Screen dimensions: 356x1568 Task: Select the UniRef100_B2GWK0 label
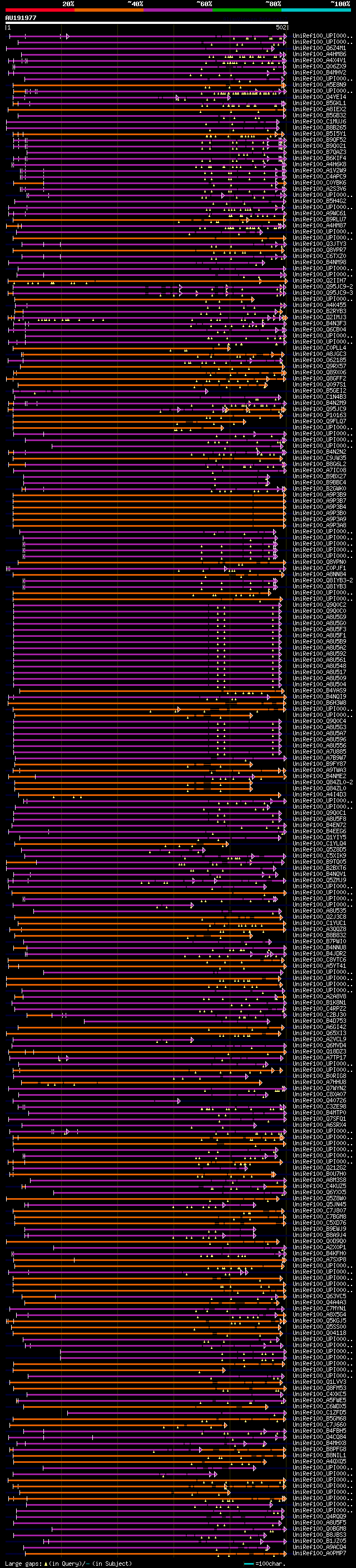[319, 489]
